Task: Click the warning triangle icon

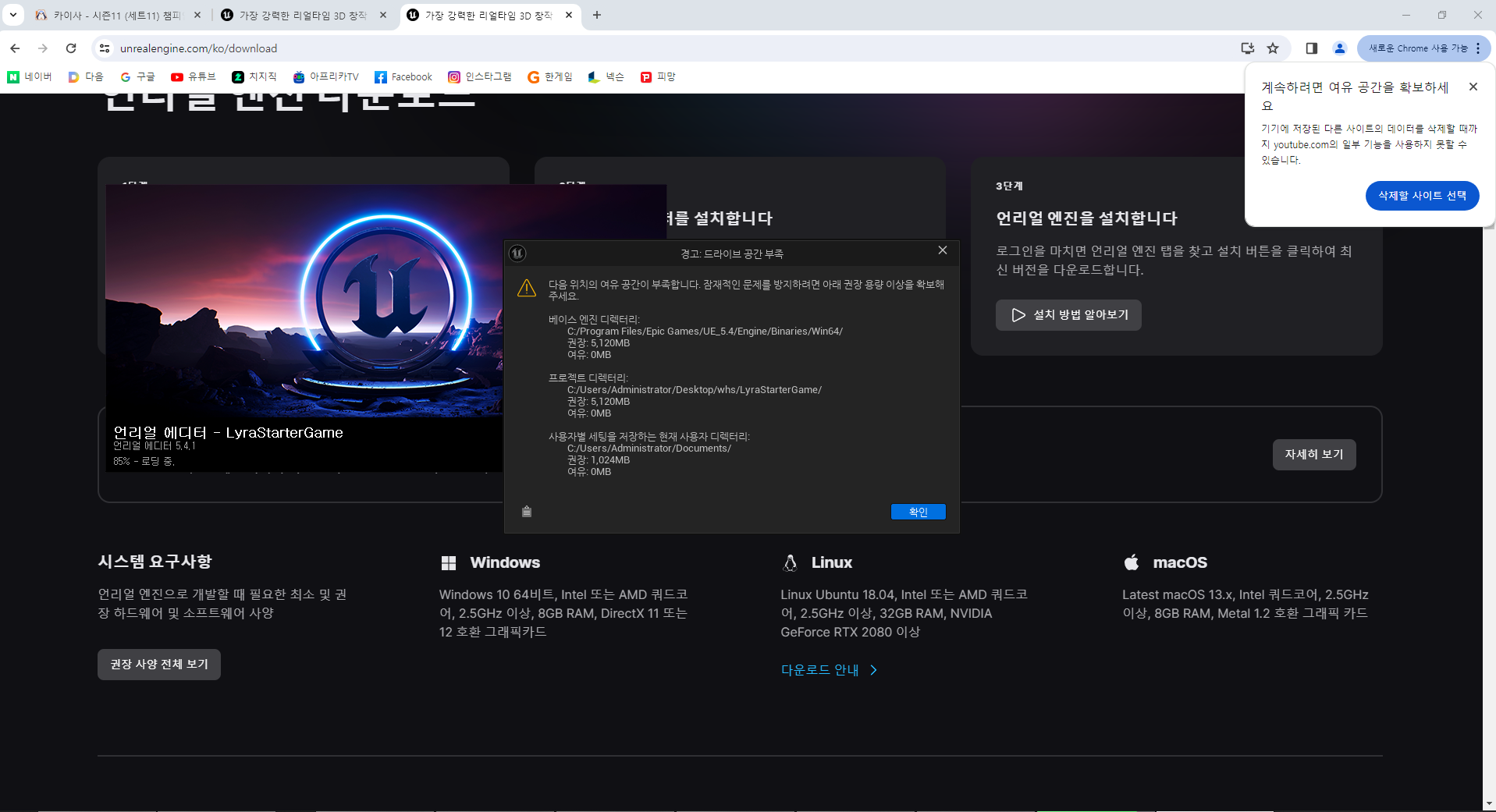Action: pyautogui.click(x=527, y=288)
